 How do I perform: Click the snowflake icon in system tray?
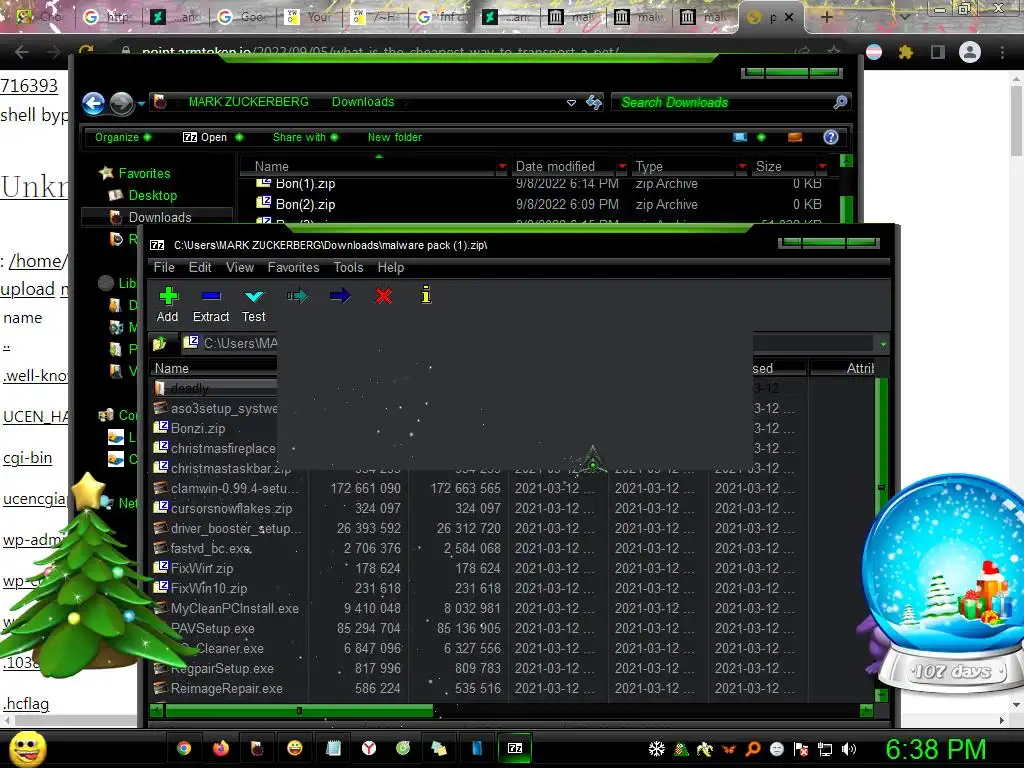point(656,749)
